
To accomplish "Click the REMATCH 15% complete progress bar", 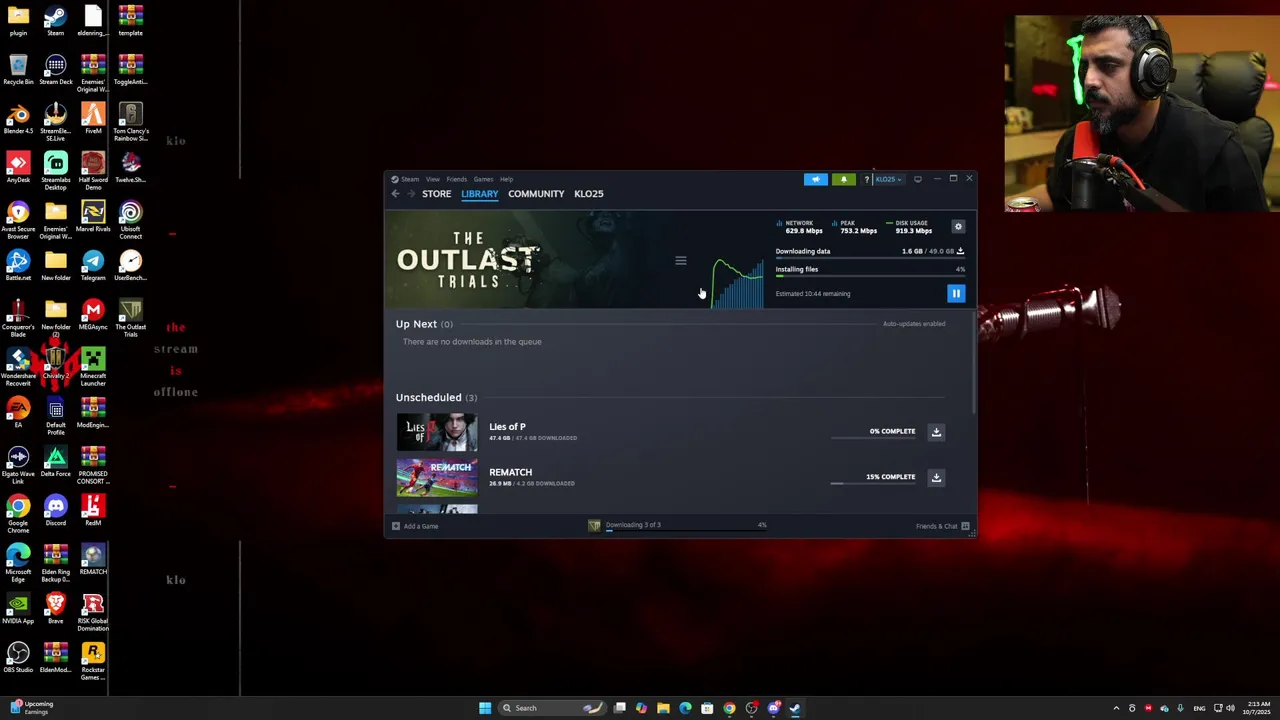I will coord(872,484).
